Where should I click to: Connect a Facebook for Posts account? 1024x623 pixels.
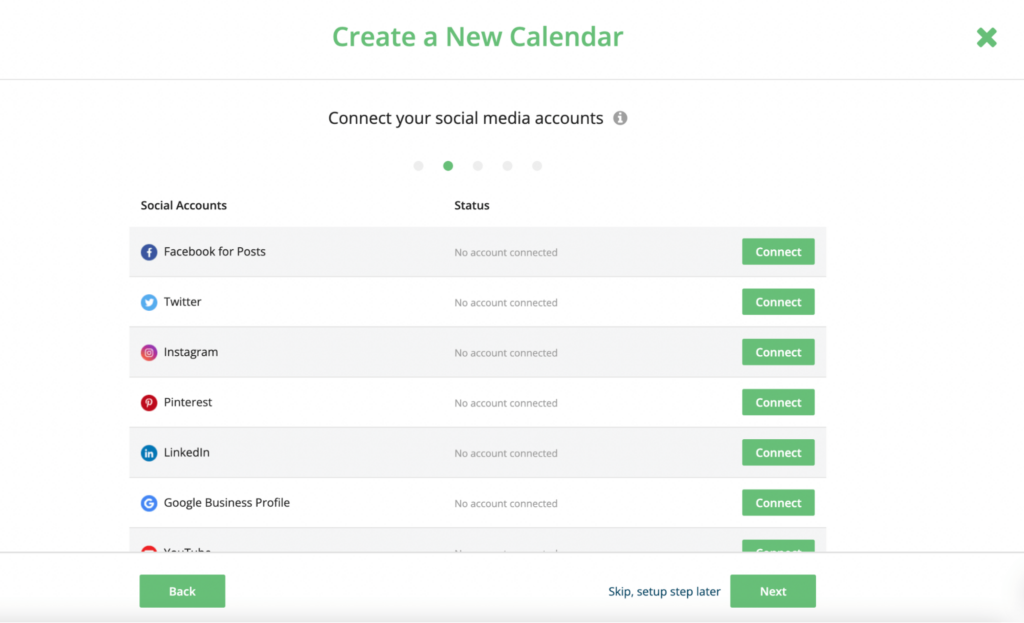778,251
